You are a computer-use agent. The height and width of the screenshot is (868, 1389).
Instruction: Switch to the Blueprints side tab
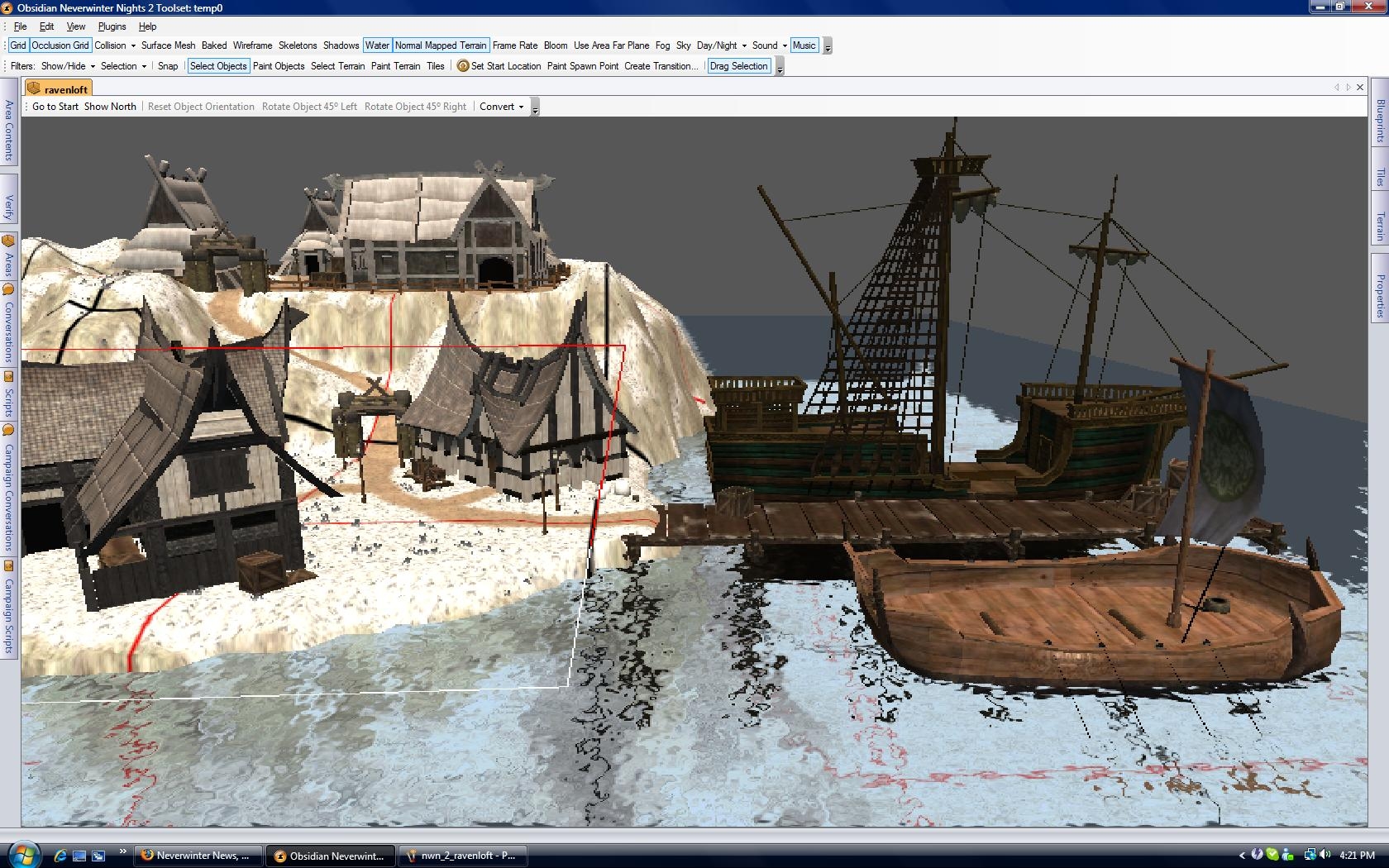(1380, 121)
